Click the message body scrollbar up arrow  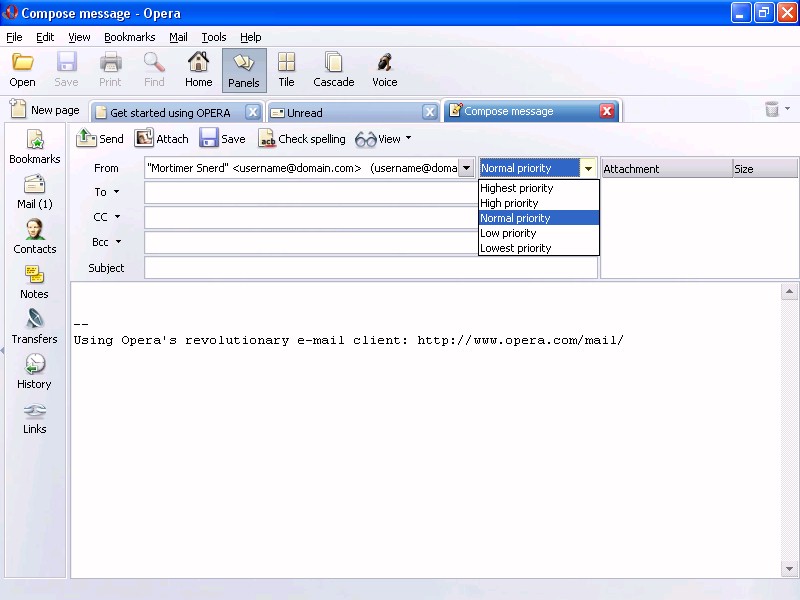[x=789, y=292]
